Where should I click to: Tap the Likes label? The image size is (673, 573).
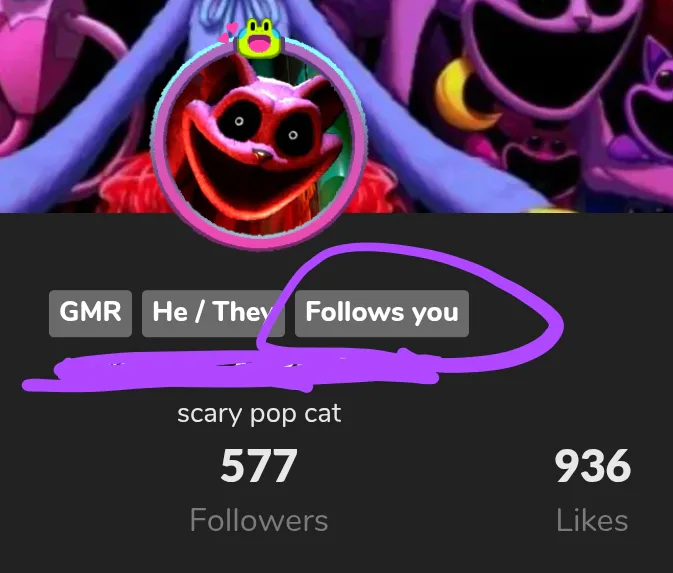click(x=592, y=520)
